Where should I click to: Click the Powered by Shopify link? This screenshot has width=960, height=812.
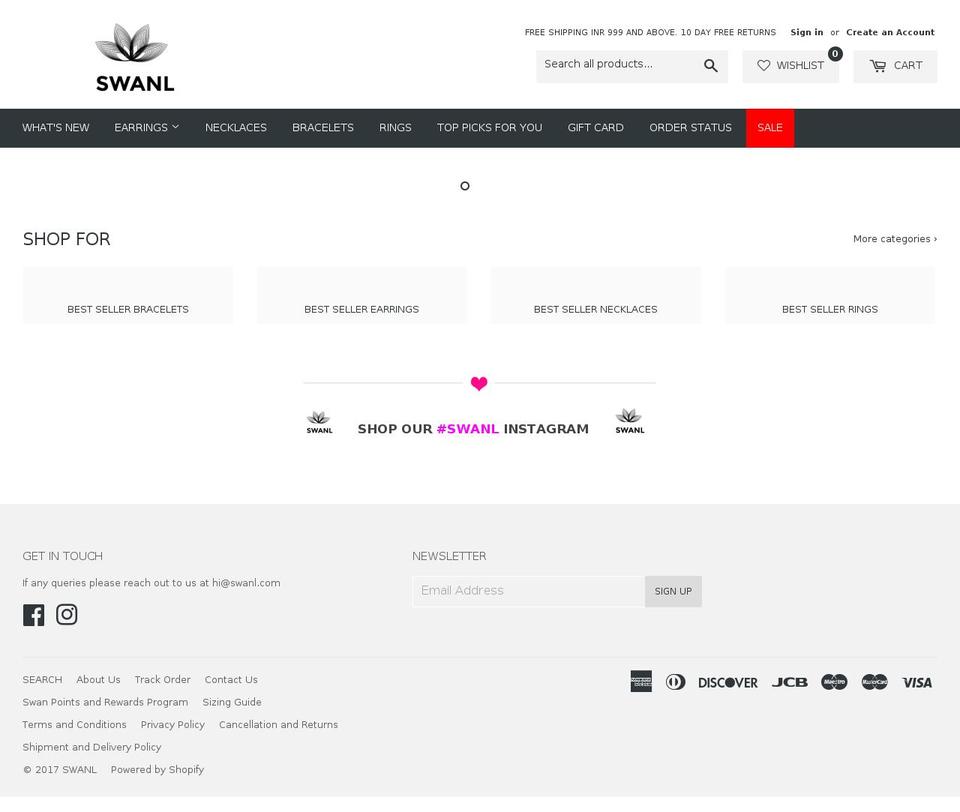click(x=157, y=770)
